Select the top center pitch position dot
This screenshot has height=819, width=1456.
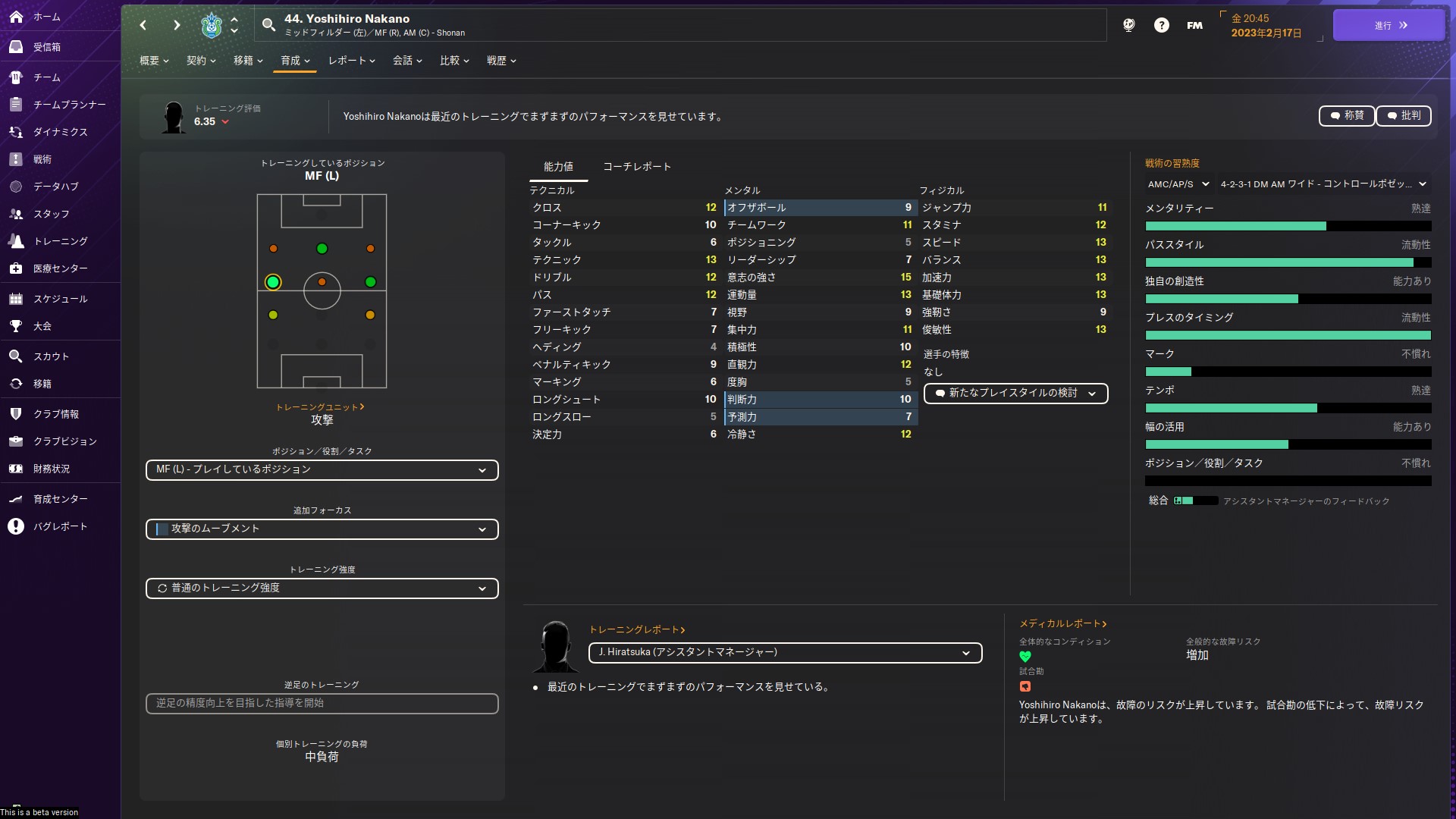pyautogui.click(x=322, y=249)
